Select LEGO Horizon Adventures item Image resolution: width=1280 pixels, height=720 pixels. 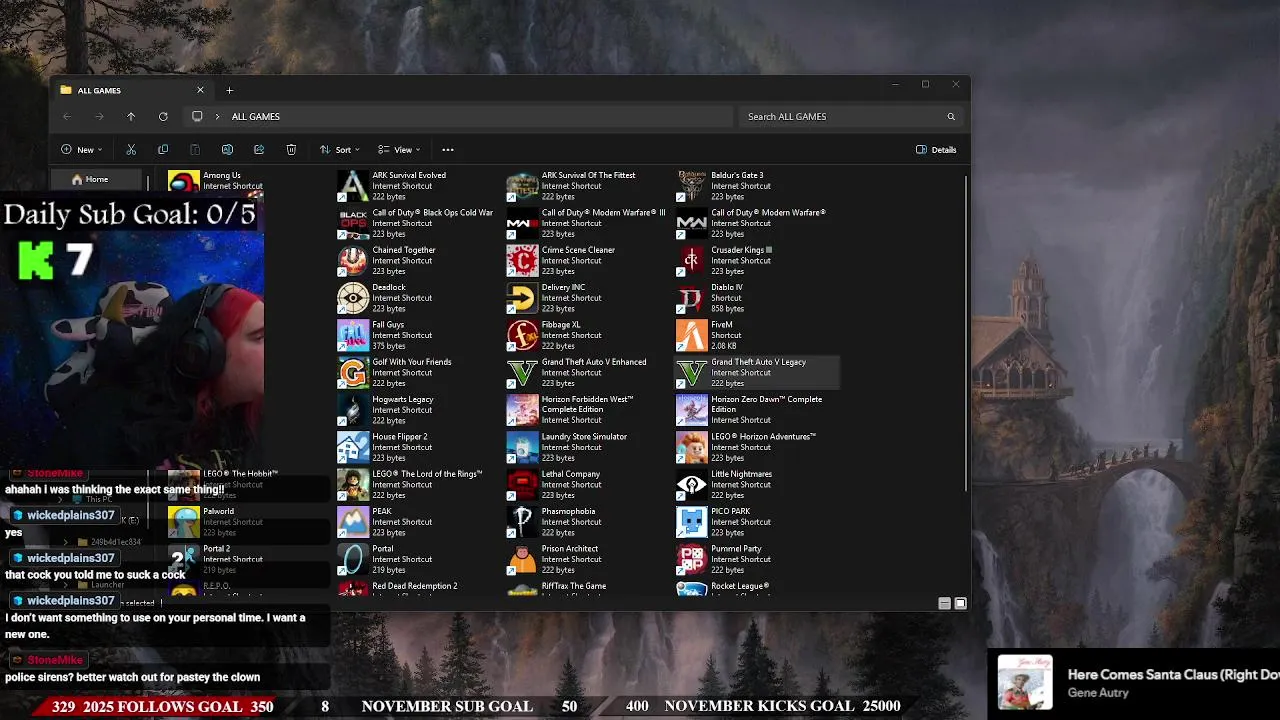(x=757, y=447)
